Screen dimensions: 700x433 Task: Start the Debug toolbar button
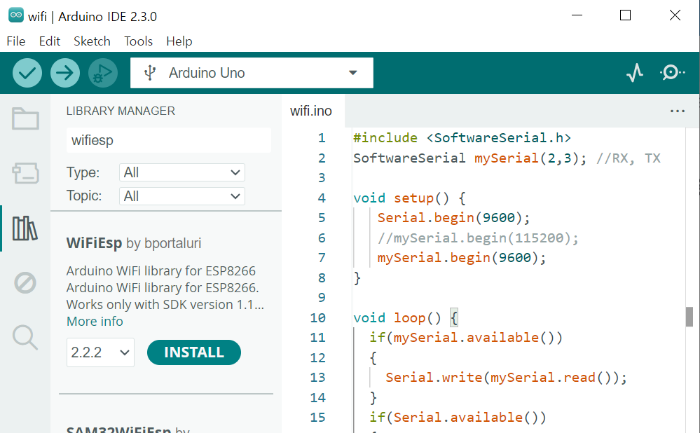click(103, 73)
